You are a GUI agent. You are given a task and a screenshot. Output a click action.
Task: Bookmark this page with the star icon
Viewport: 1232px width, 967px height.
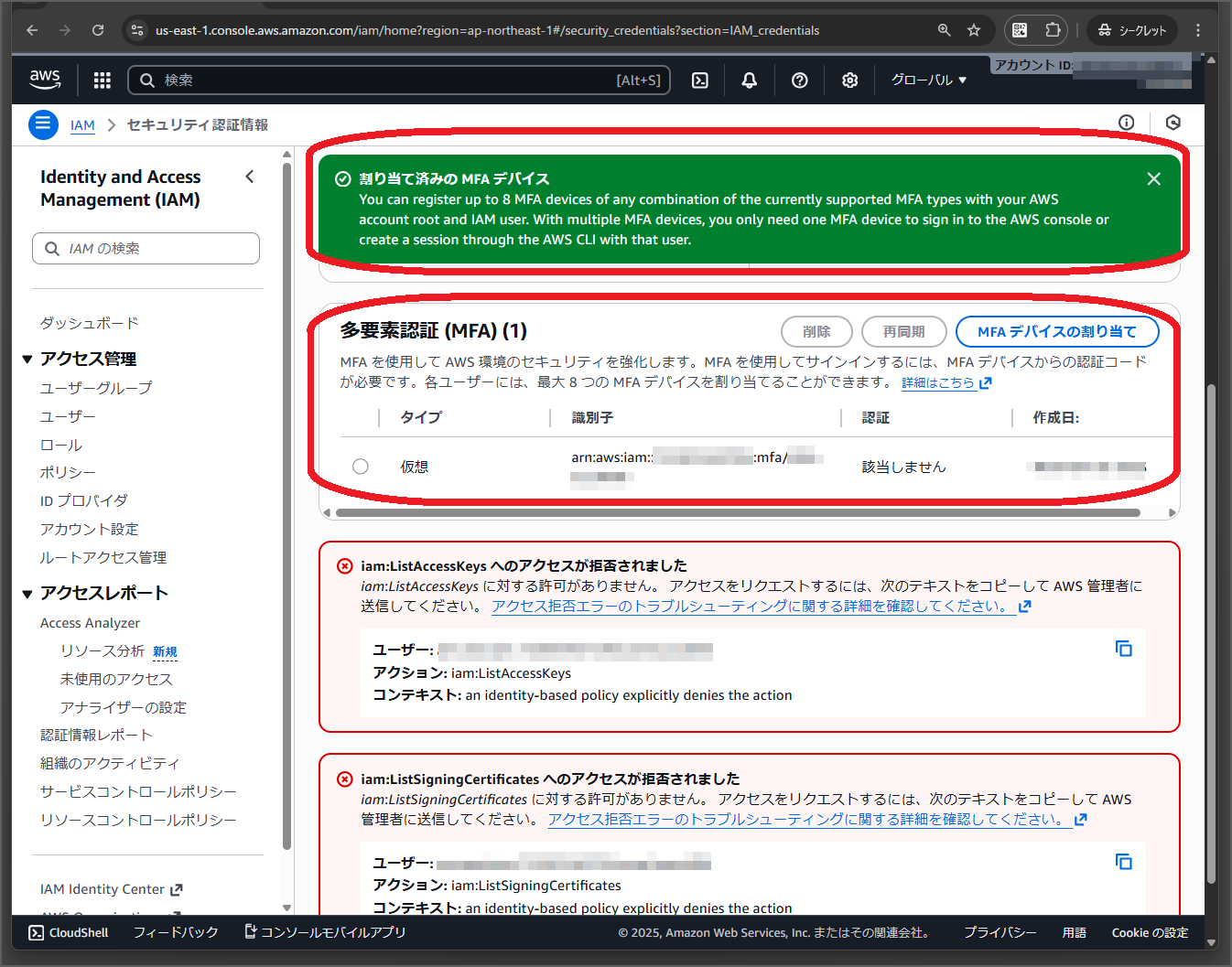974,30
